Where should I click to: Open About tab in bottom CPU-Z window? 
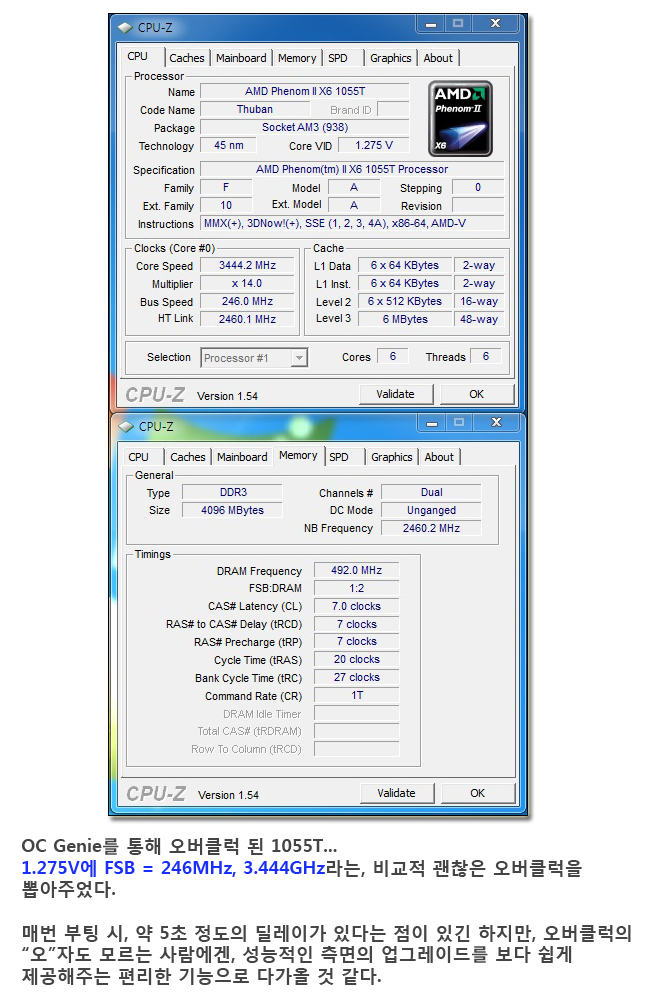(x=439, y=457)
